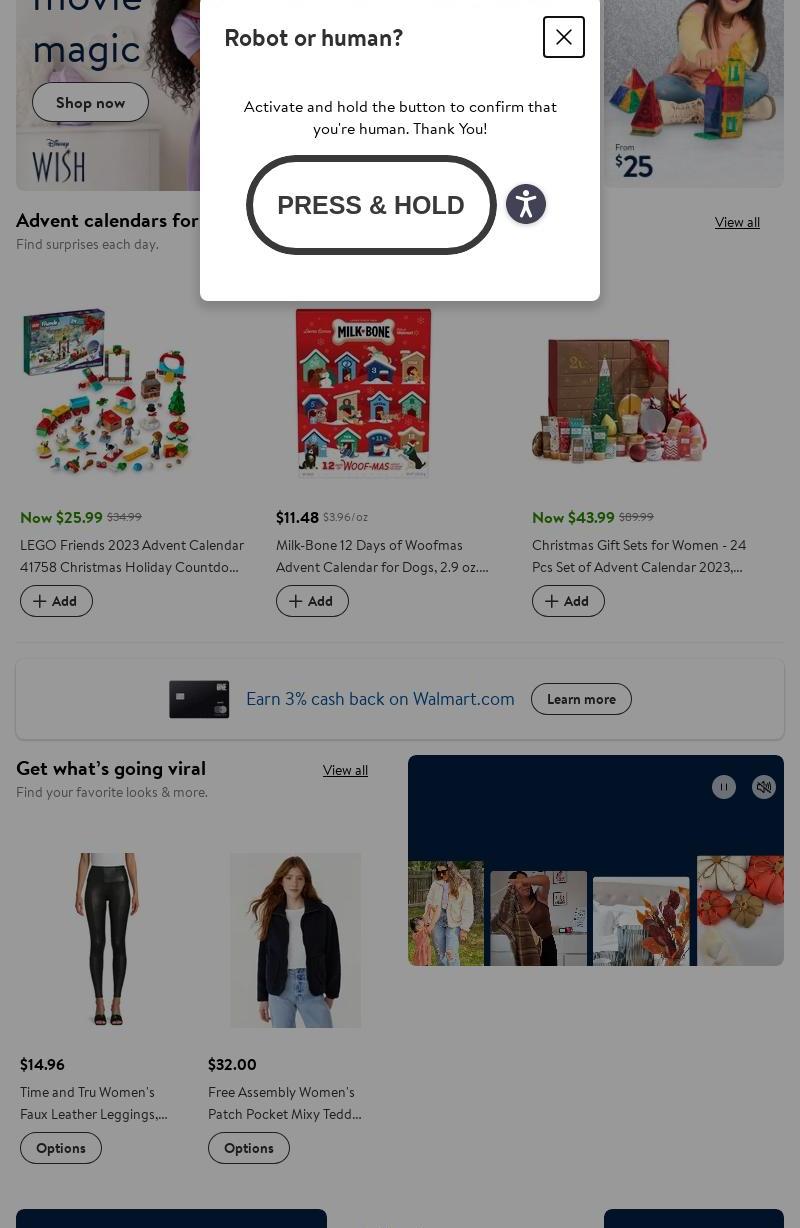Open the pumpkin decor video thumbnail

point(741,910)
